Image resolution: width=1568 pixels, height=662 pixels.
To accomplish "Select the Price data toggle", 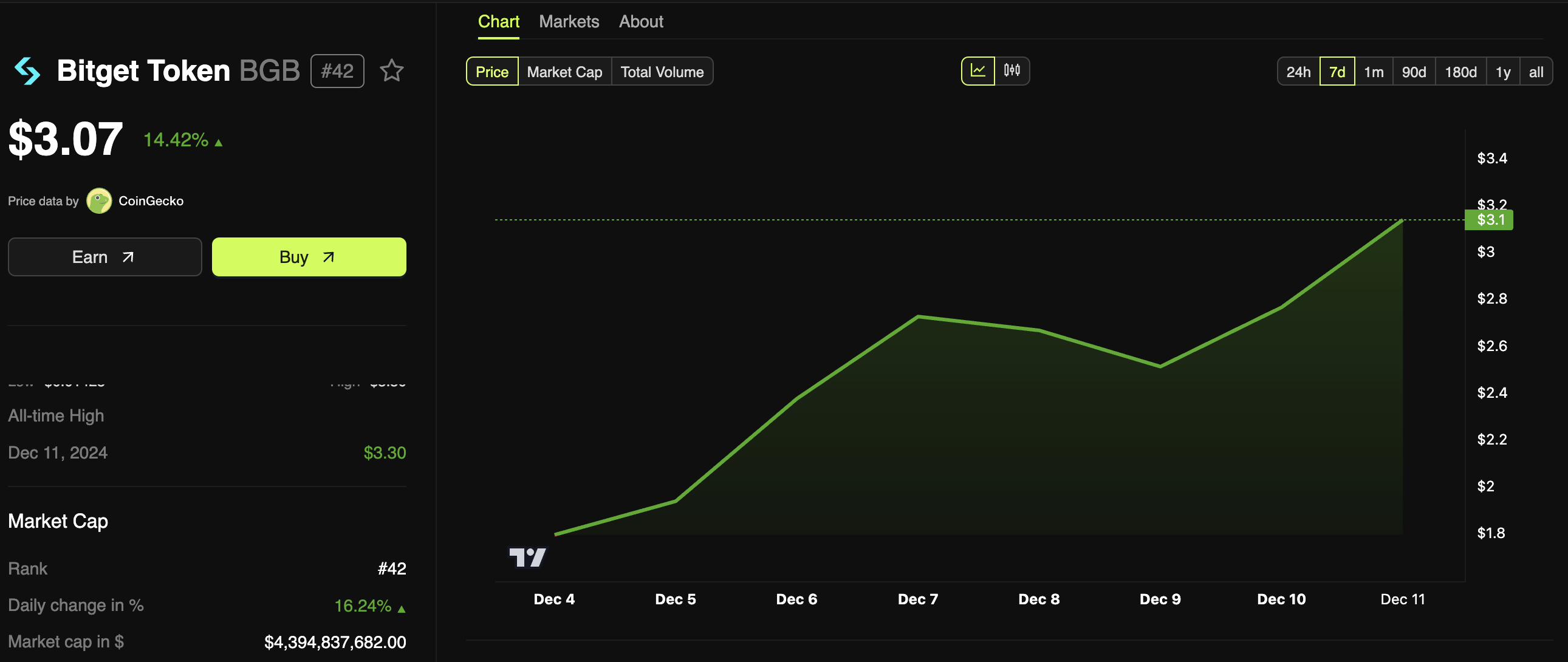I will pos(492,72).
